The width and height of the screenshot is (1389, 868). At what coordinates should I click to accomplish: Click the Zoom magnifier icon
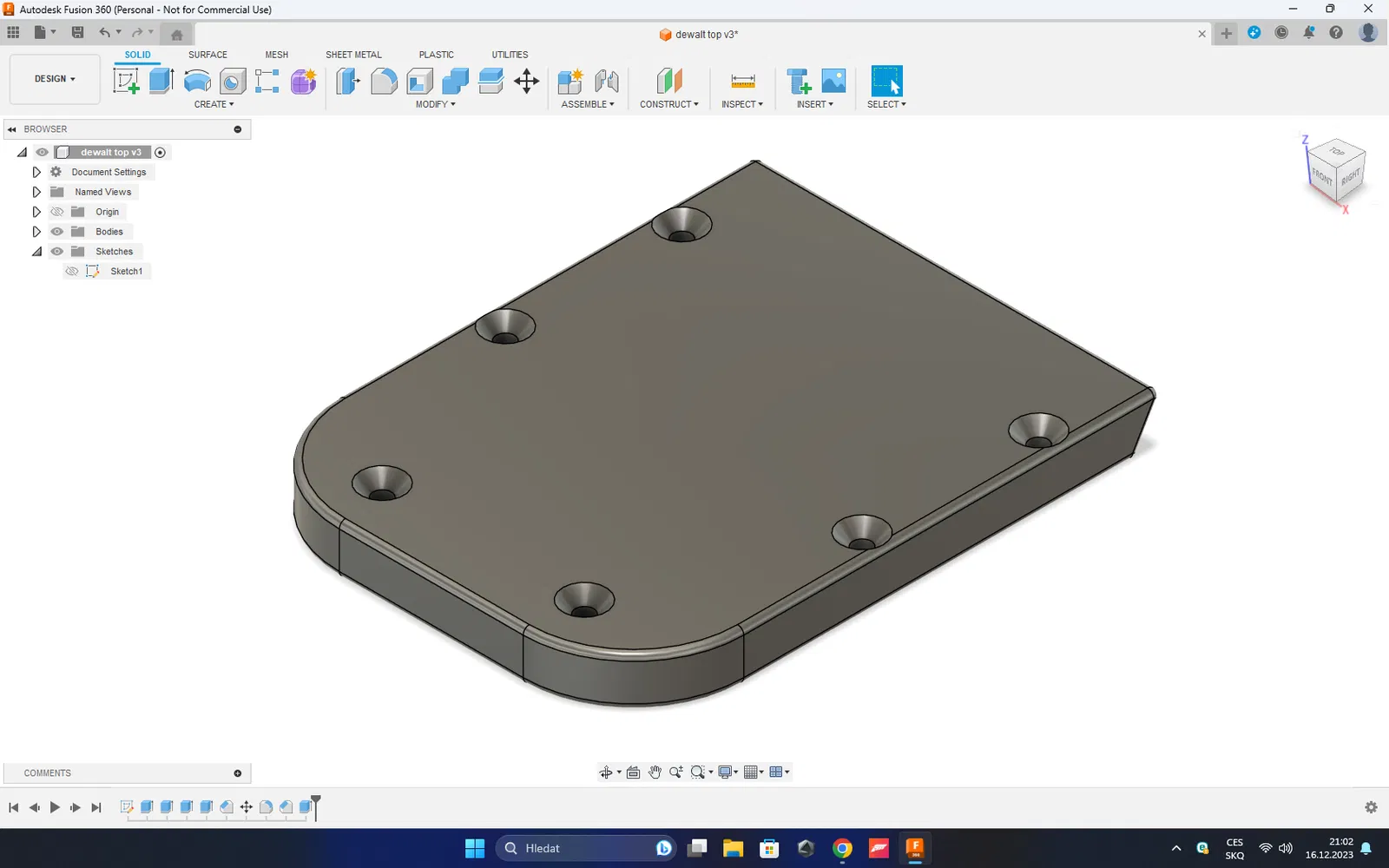pyautogui.click(x=675, y=773)
